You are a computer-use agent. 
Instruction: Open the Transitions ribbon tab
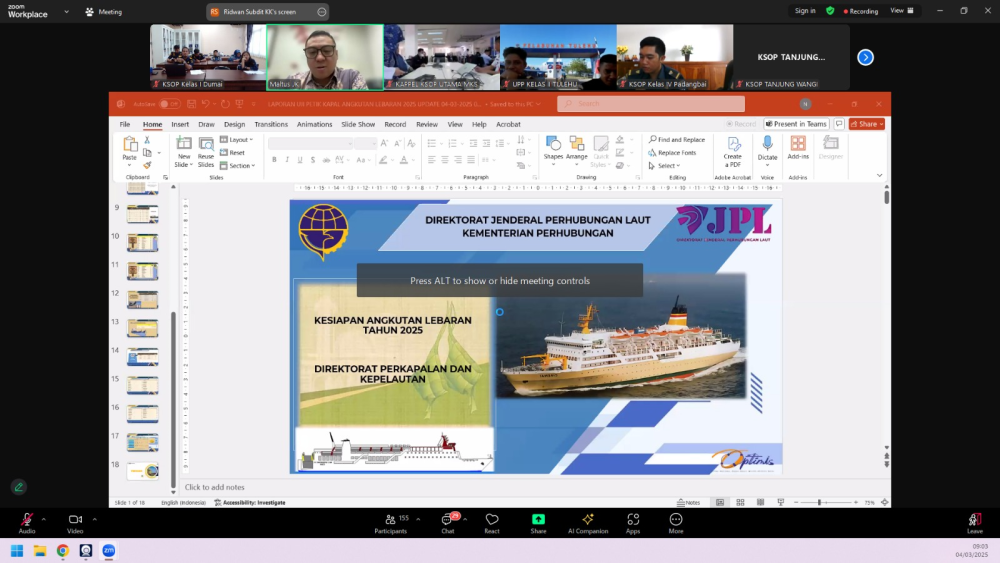pyautogui.click(x=271, y=124)
